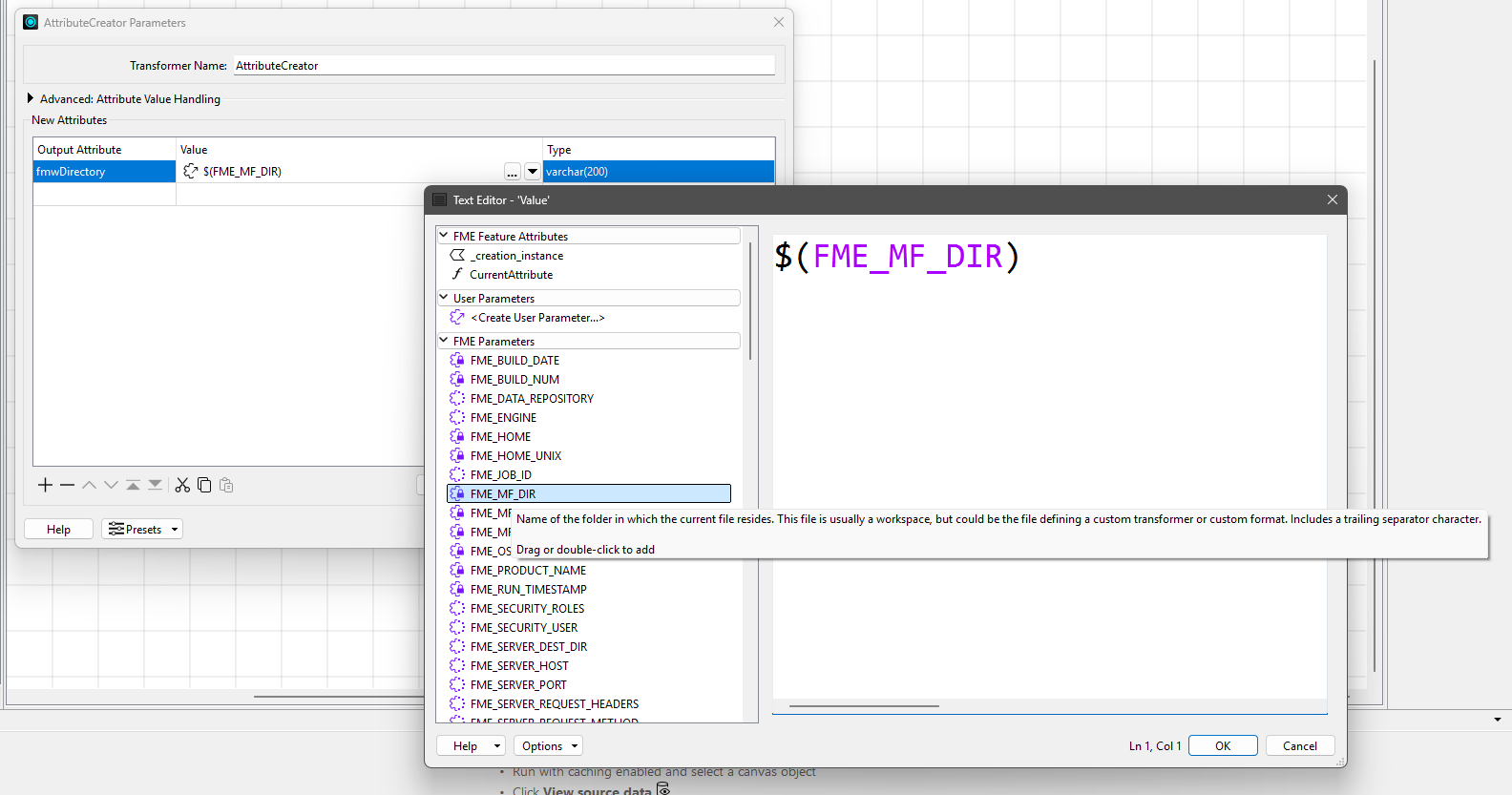Click the locked icon for FME_PRODUCT_NAME
1512x795 pixels.
[457, 570]
